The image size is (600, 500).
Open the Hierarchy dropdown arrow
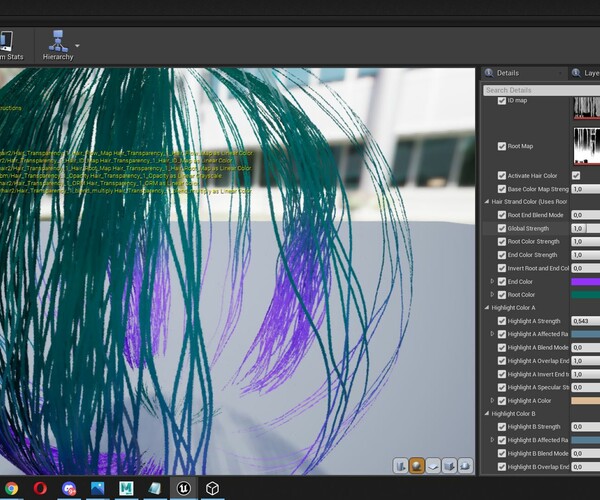(78, 46)
